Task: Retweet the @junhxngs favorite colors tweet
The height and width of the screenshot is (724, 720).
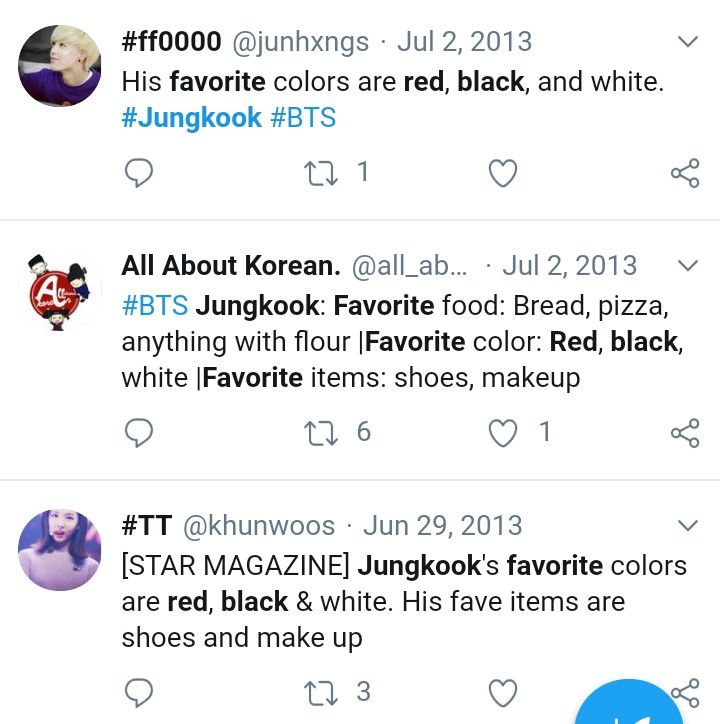Action: pyautogui.click(x=321, y=173)
